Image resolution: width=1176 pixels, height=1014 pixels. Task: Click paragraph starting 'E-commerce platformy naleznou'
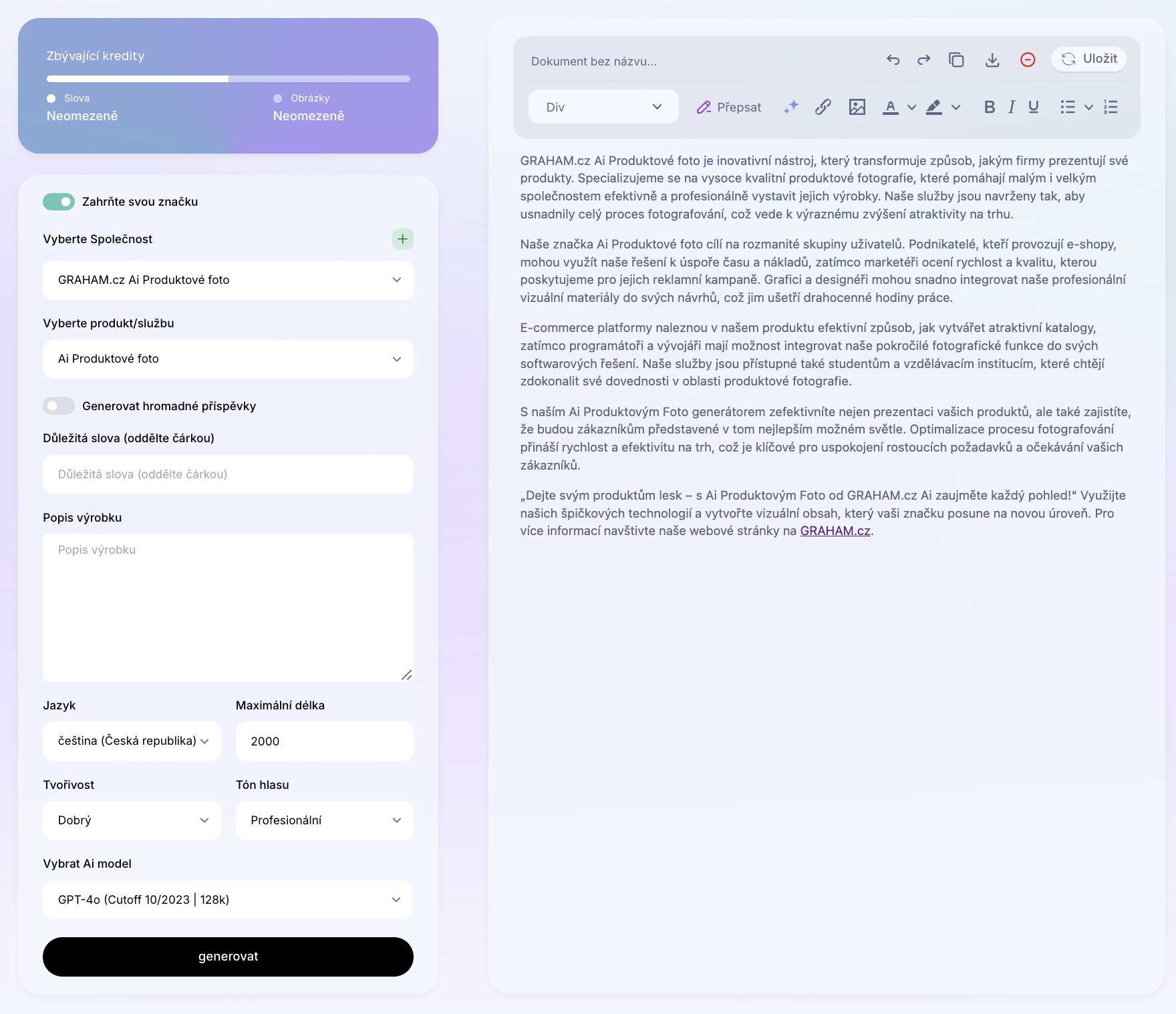813,355
